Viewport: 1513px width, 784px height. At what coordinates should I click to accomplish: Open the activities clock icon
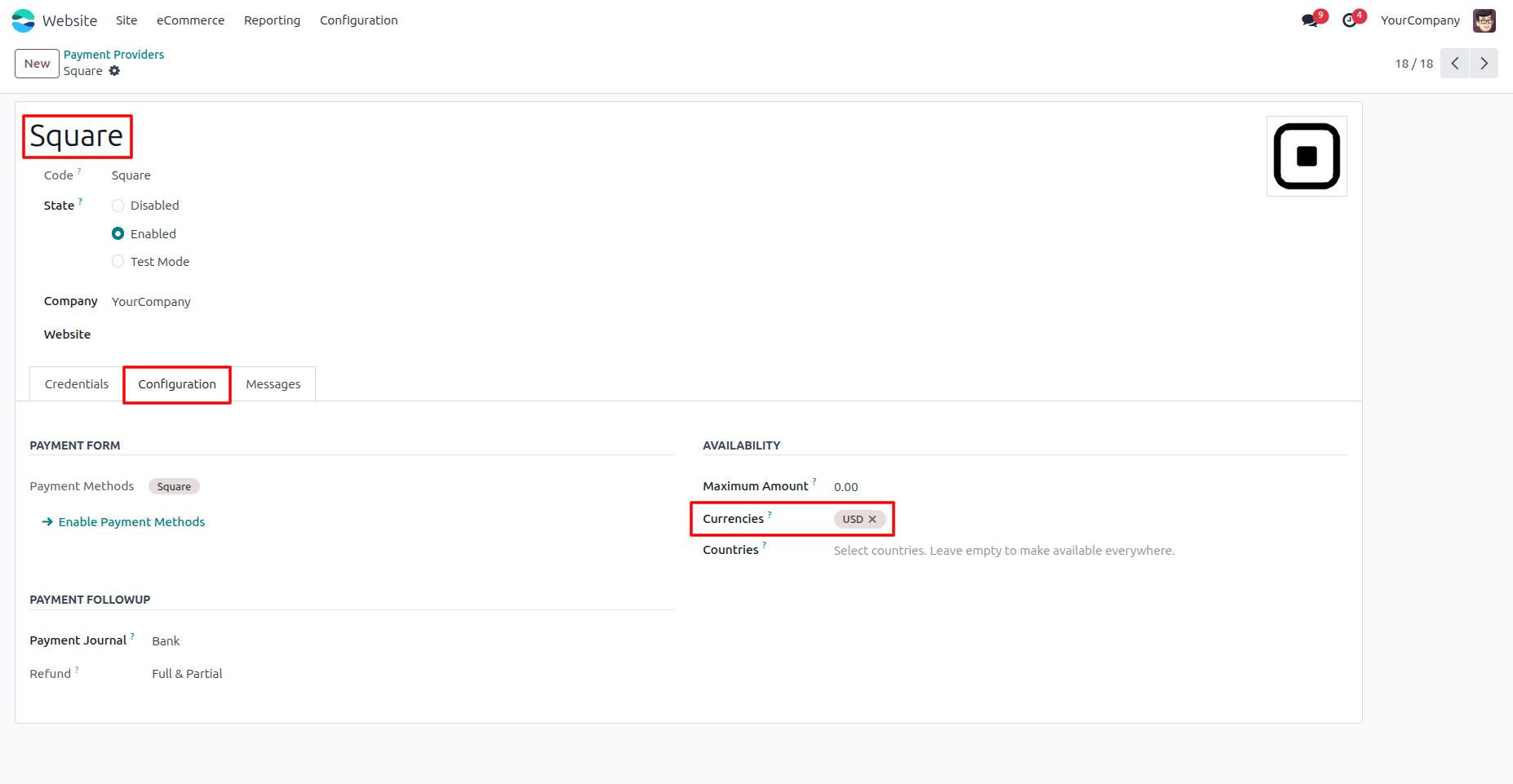pos(1350,20)
